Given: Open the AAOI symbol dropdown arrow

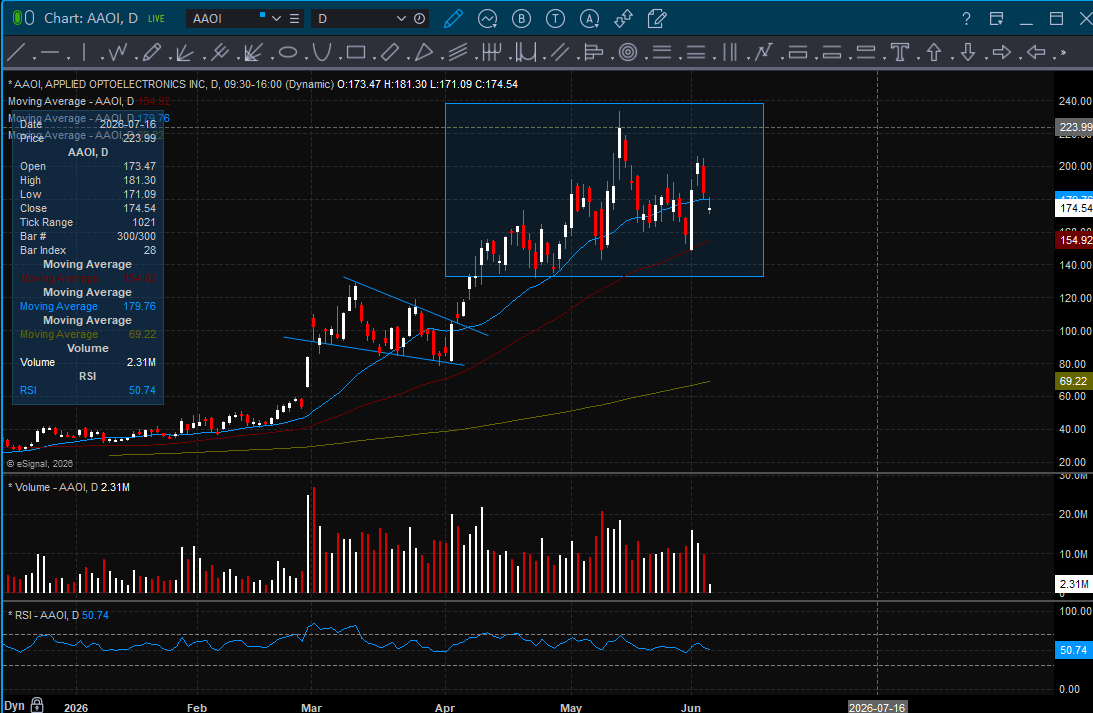Looking at the screenshot, I should [276, 19].
